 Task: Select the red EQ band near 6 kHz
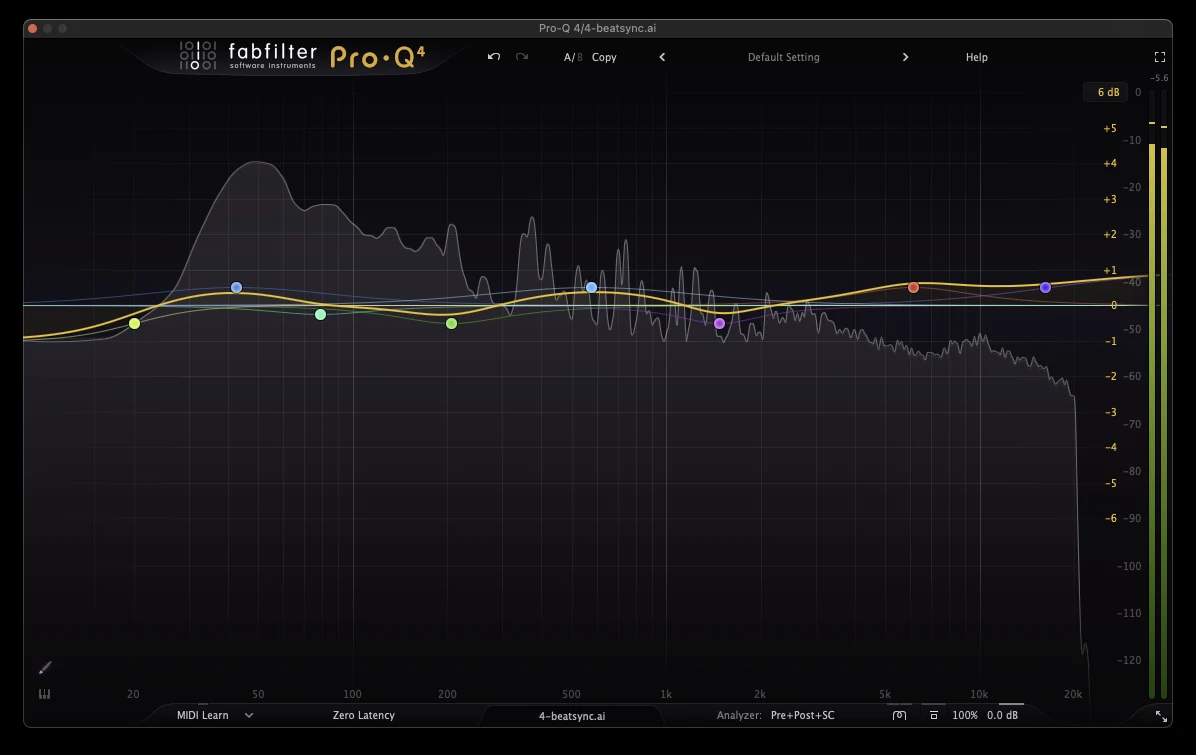pyautogui.click(x=913, y=288)
